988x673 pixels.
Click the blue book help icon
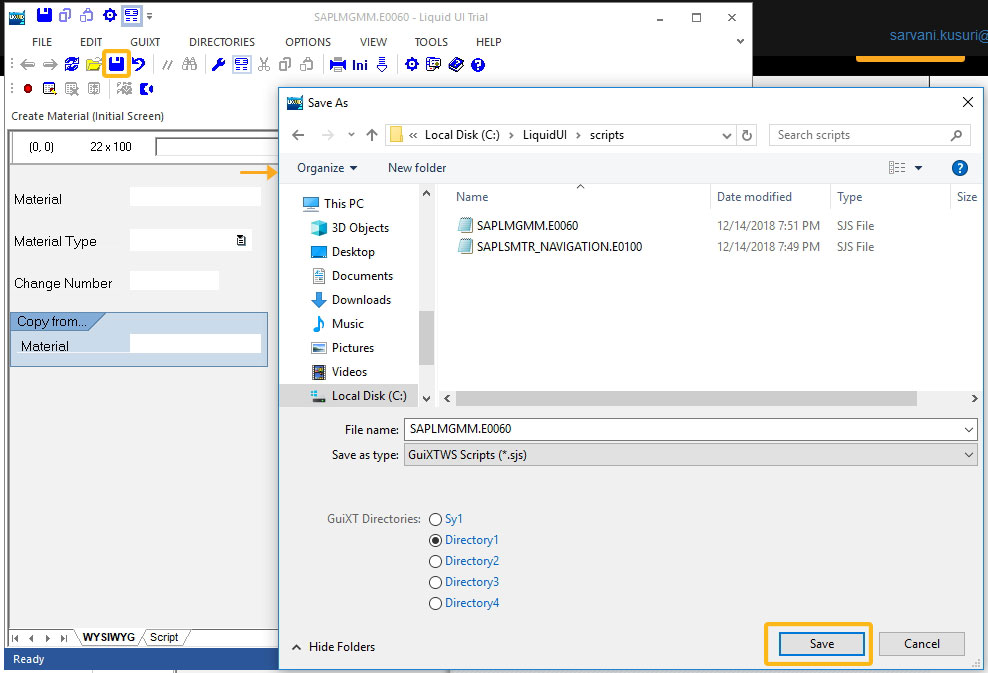[x=456, y=64]
